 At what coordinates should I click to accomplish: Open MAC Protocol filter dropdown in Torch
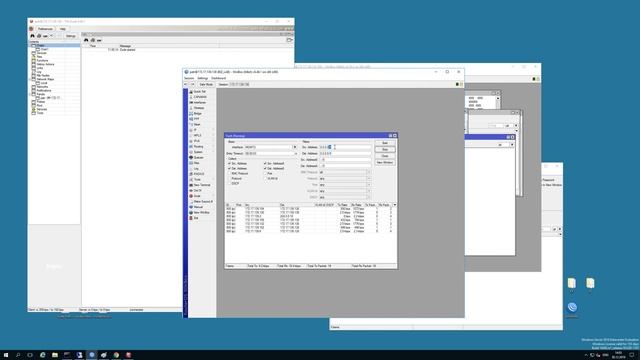pos(369,172)
